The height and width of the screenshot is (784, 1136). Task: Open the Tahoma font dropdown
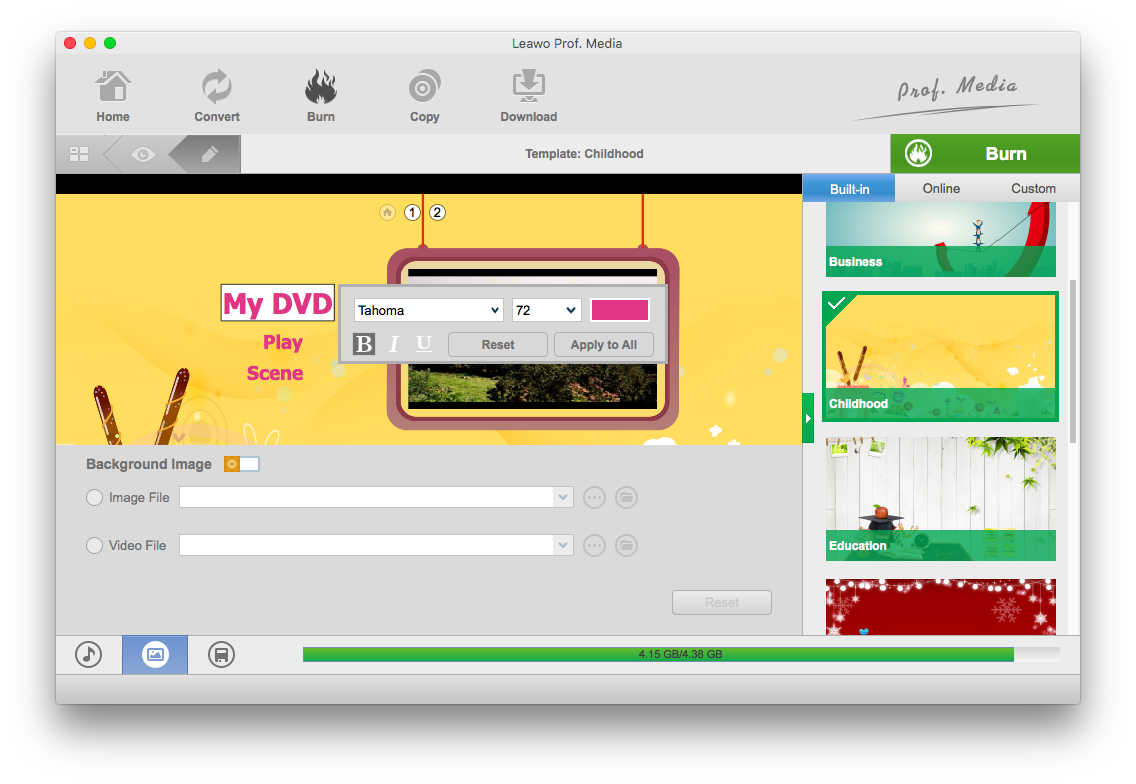click(x=428, y=310)
